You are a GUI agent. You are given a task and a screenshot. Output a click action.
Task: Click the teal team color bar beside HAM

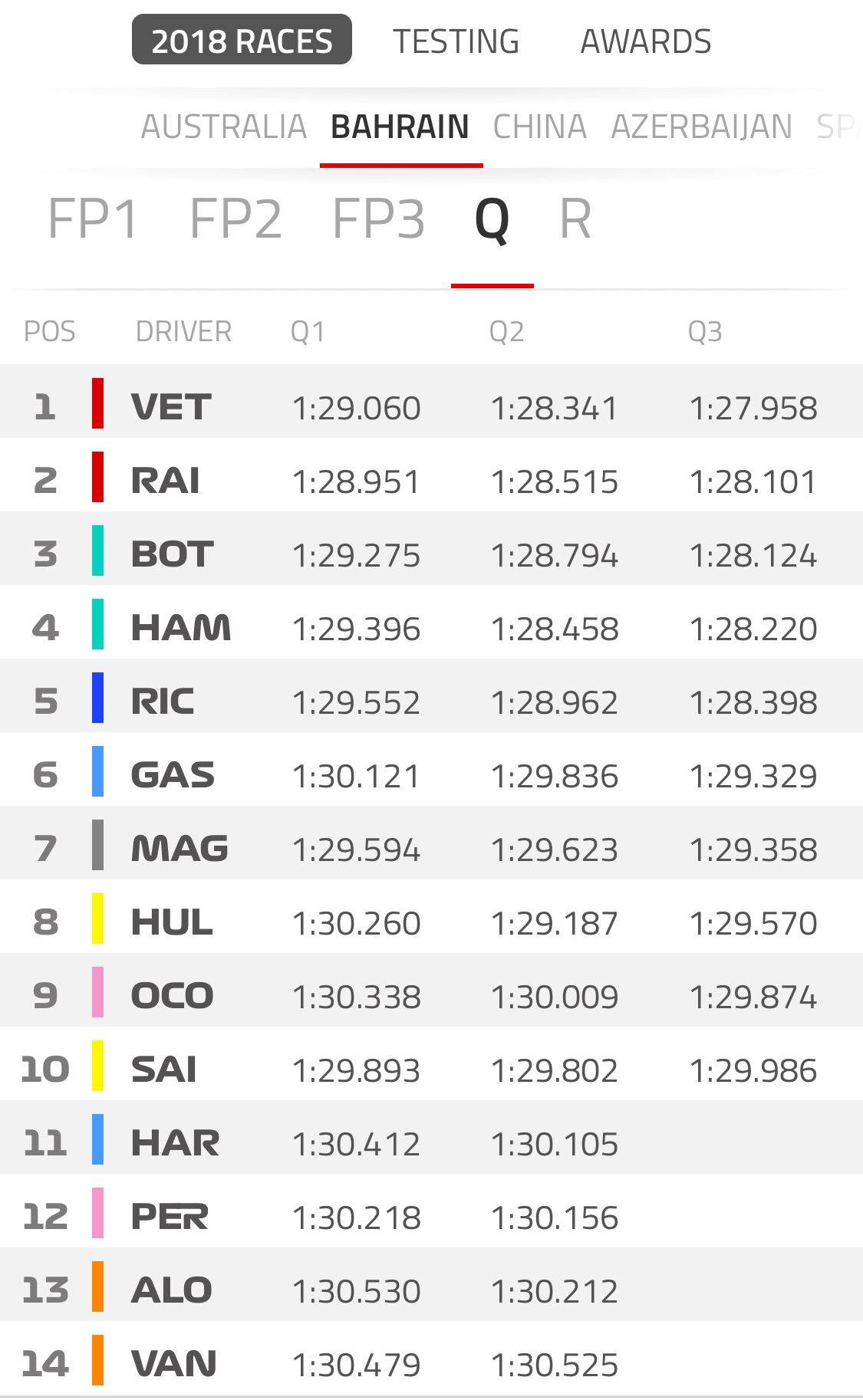pyautogui.click(x=97, y=624)
